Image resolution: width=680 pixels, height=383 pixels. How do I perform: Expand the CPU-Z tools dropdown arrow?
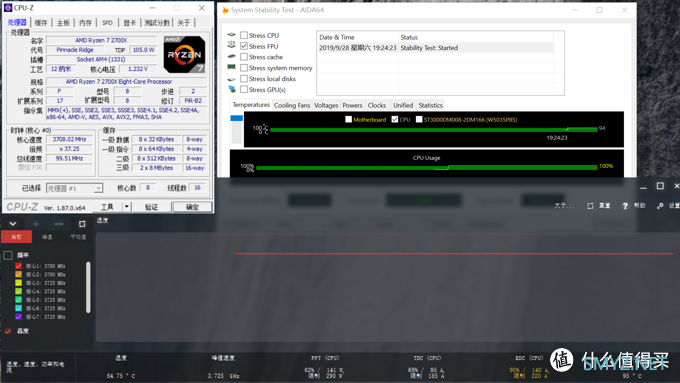[127, 207]
